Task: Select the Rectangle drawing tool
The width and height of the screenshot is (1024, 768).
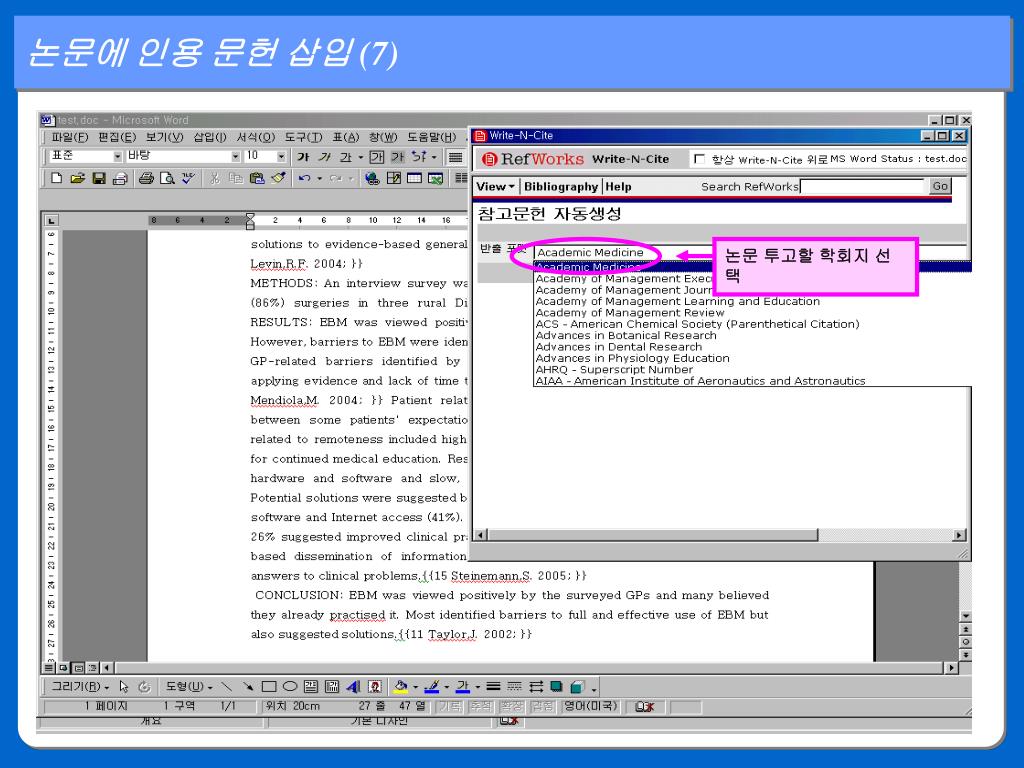Action: (268, 686)
